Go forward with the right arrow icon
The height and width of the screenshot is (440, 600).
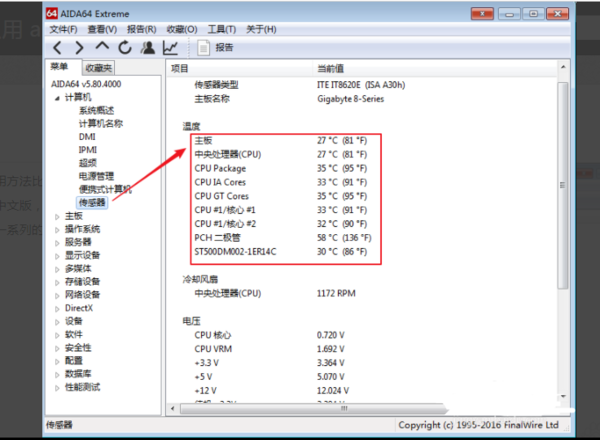pos(79,48)
